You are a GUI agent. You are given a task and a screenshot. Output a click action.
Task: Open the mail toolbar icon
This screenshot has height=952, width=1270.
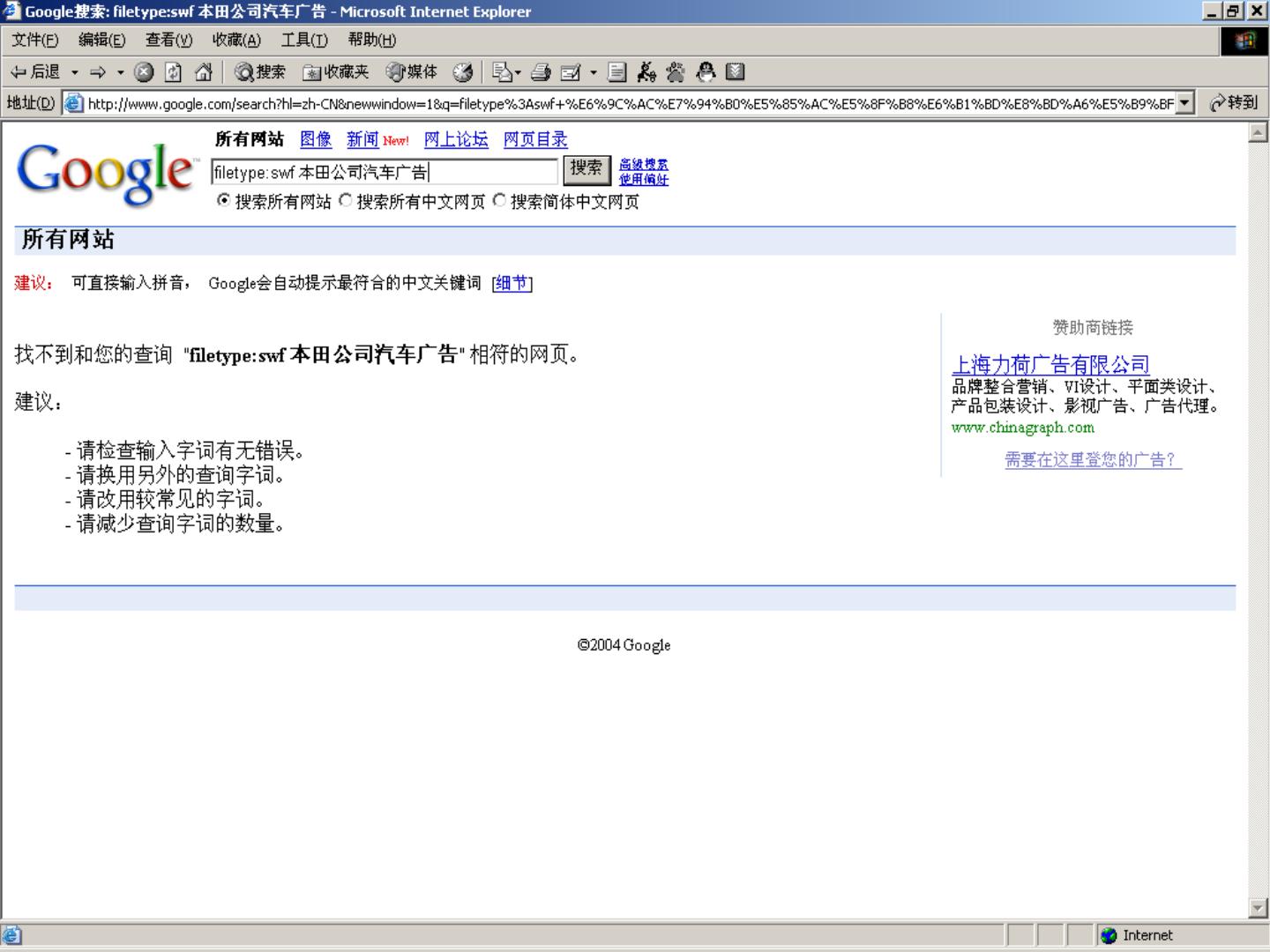click(502, 72)
